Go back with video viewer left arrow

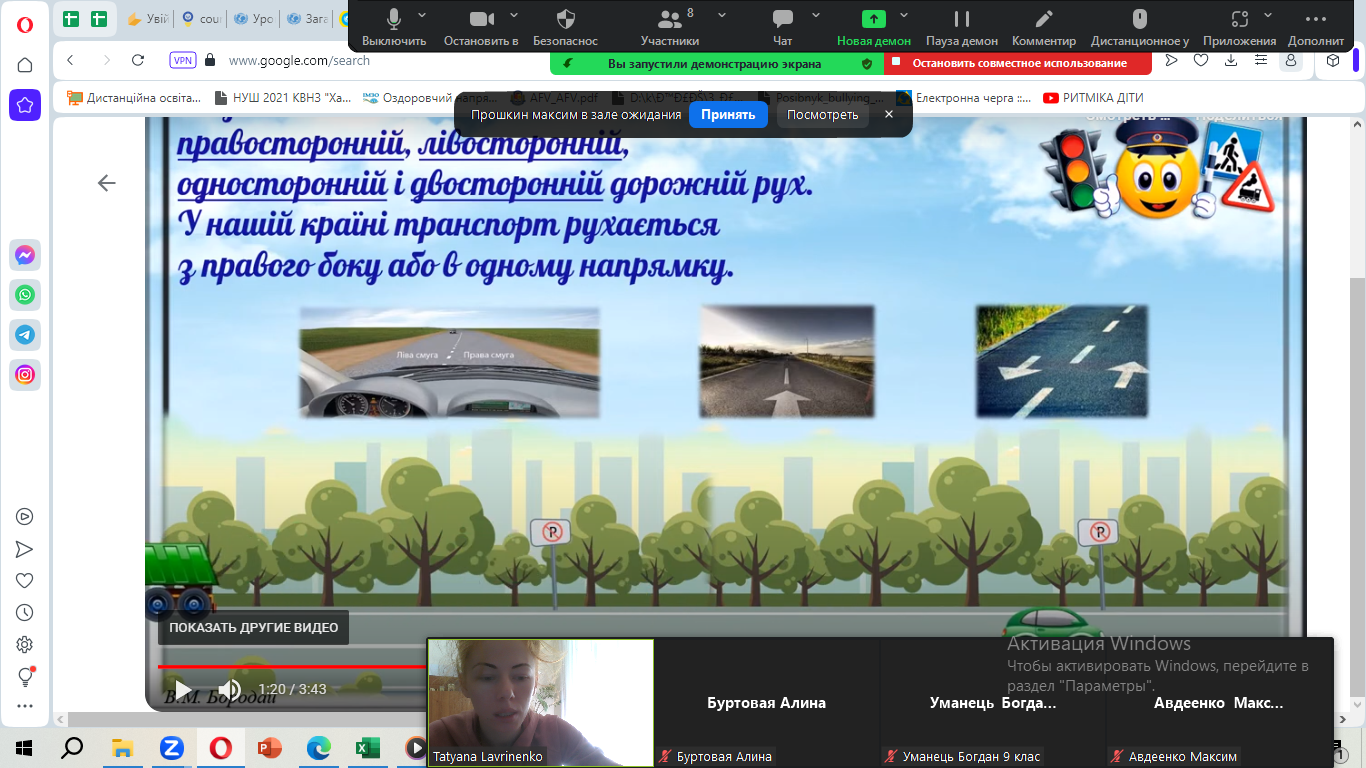(106, 183)
